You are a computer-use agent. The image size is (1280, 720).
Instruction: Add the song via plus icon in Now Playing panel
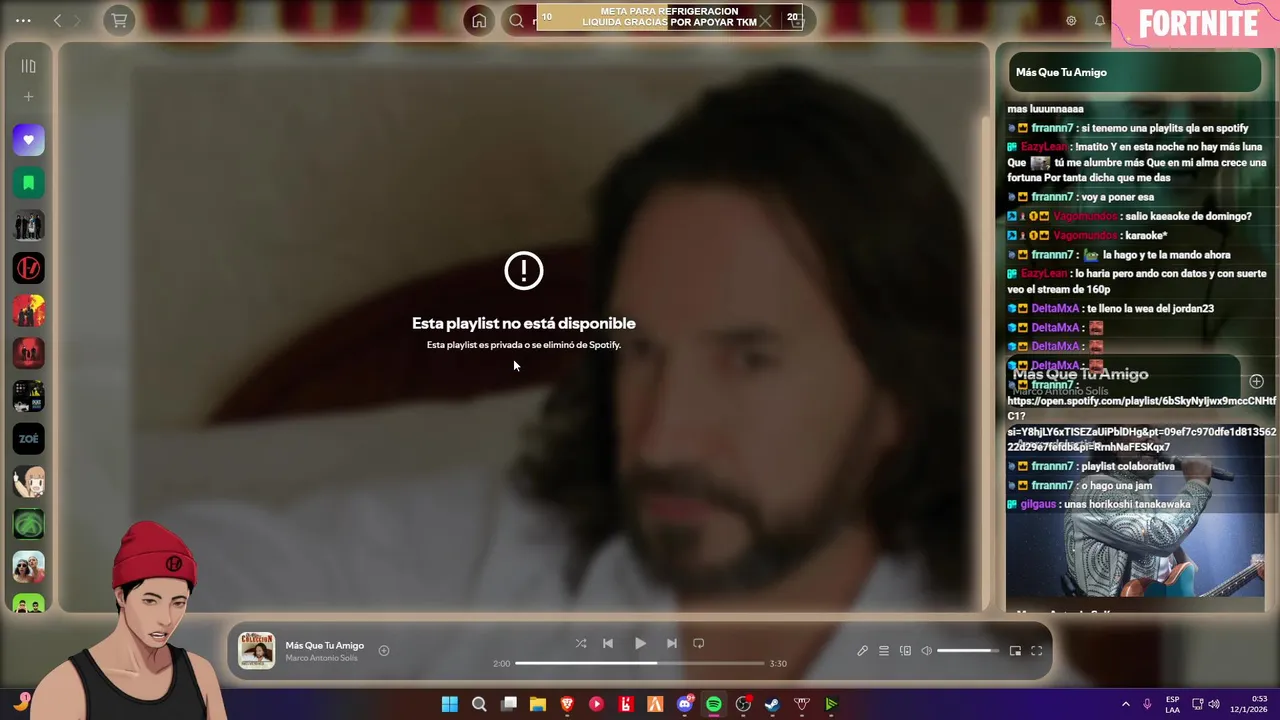tap(1256, 381)
